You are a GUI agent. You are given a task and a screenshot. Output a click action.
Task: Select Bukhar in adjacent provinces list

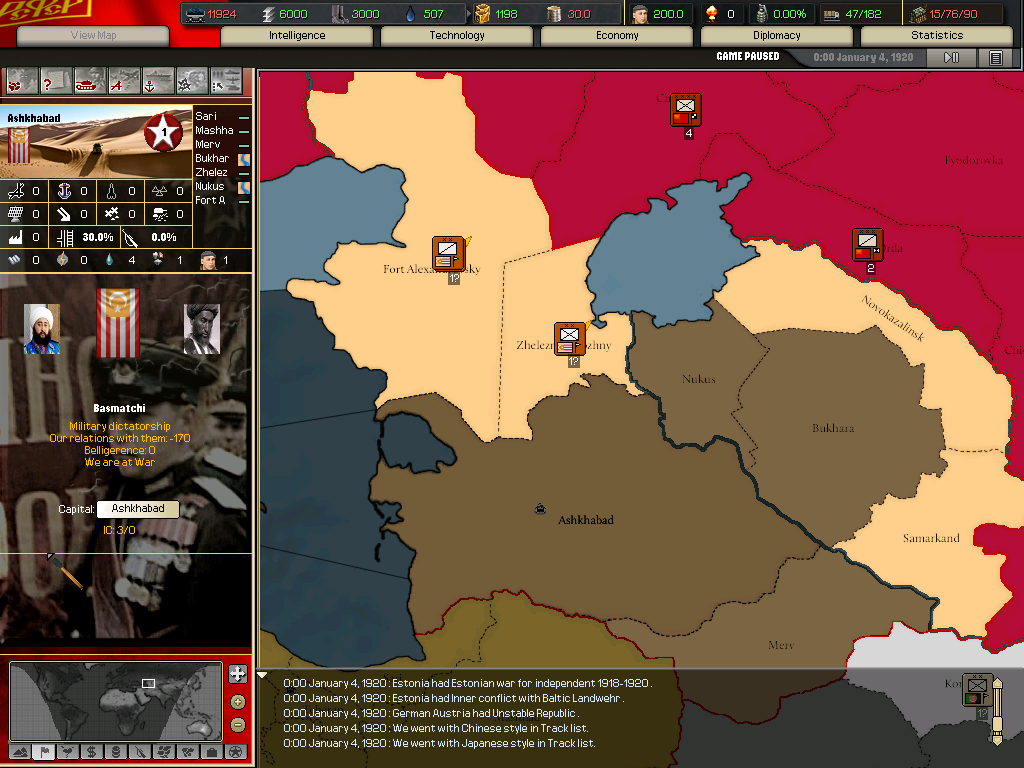pyautogui.click(x=212, y=158)
